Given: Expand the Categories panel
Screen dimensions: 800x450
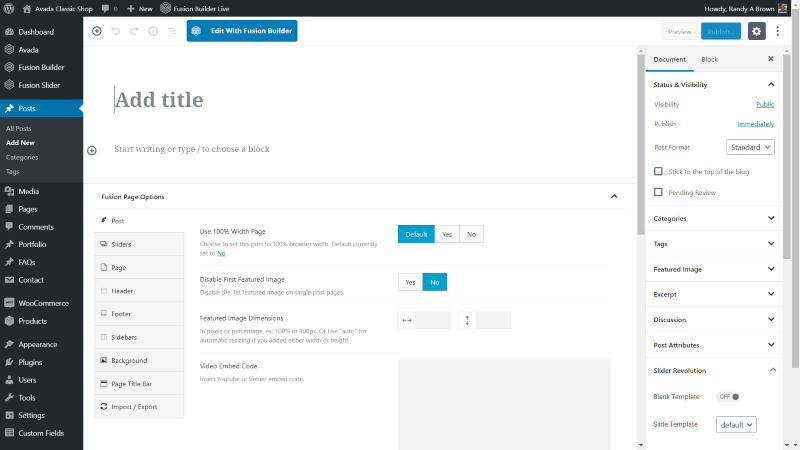Looking at the screenshot, I should [714, 218].
